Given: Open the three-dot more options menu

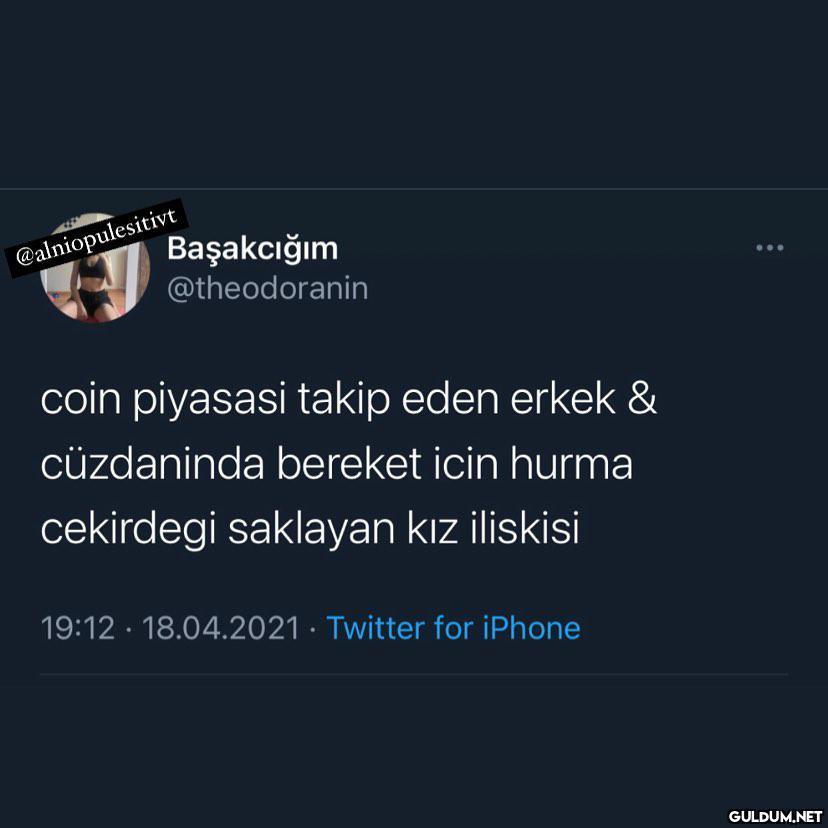Looking at the screenshot, I should pyautogui.click(x=769, y=248).
